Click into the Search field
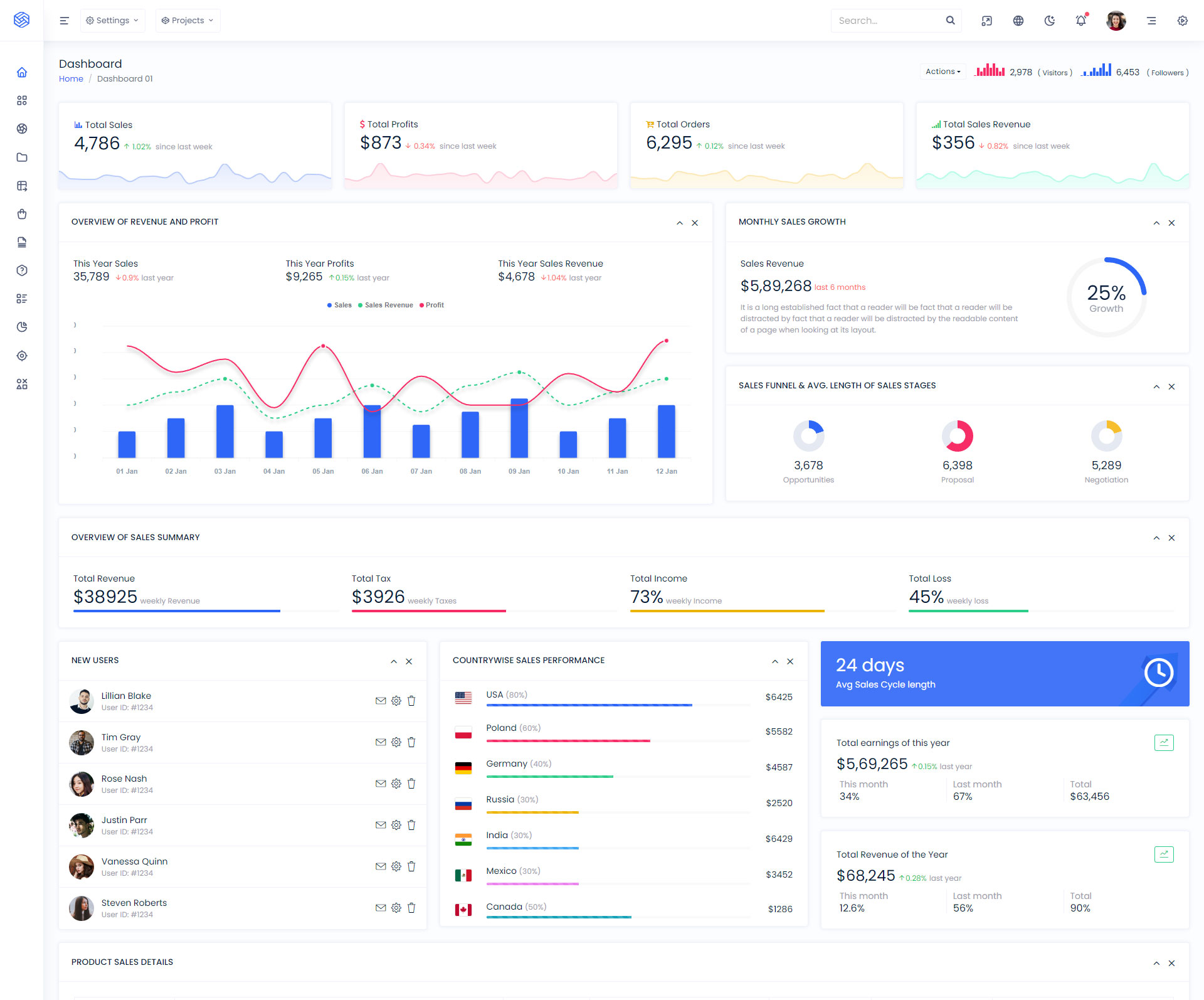 tap(887, 21)
